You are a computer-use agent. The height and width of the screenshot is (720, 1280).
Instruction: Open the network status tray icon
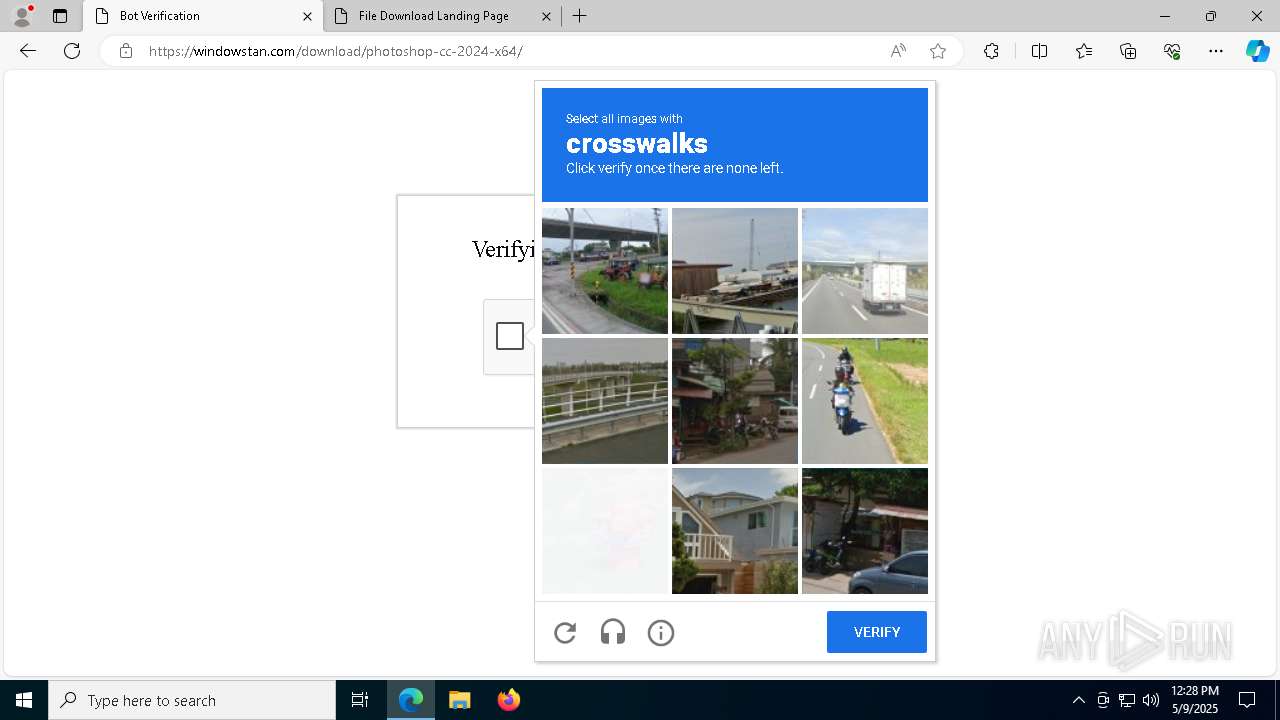tap(1127, 700)
